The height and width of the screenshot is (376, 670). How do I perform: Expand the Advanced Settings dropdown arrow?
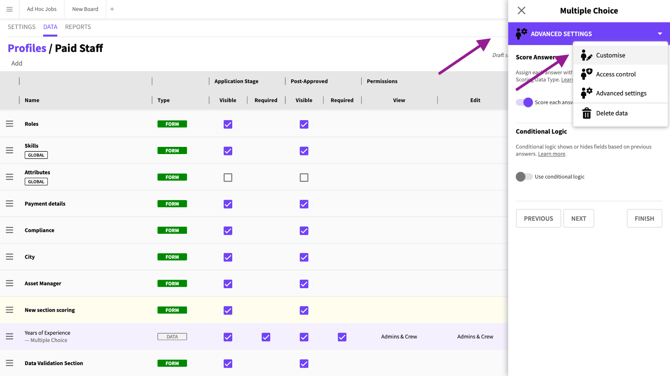tap(660, 34)
